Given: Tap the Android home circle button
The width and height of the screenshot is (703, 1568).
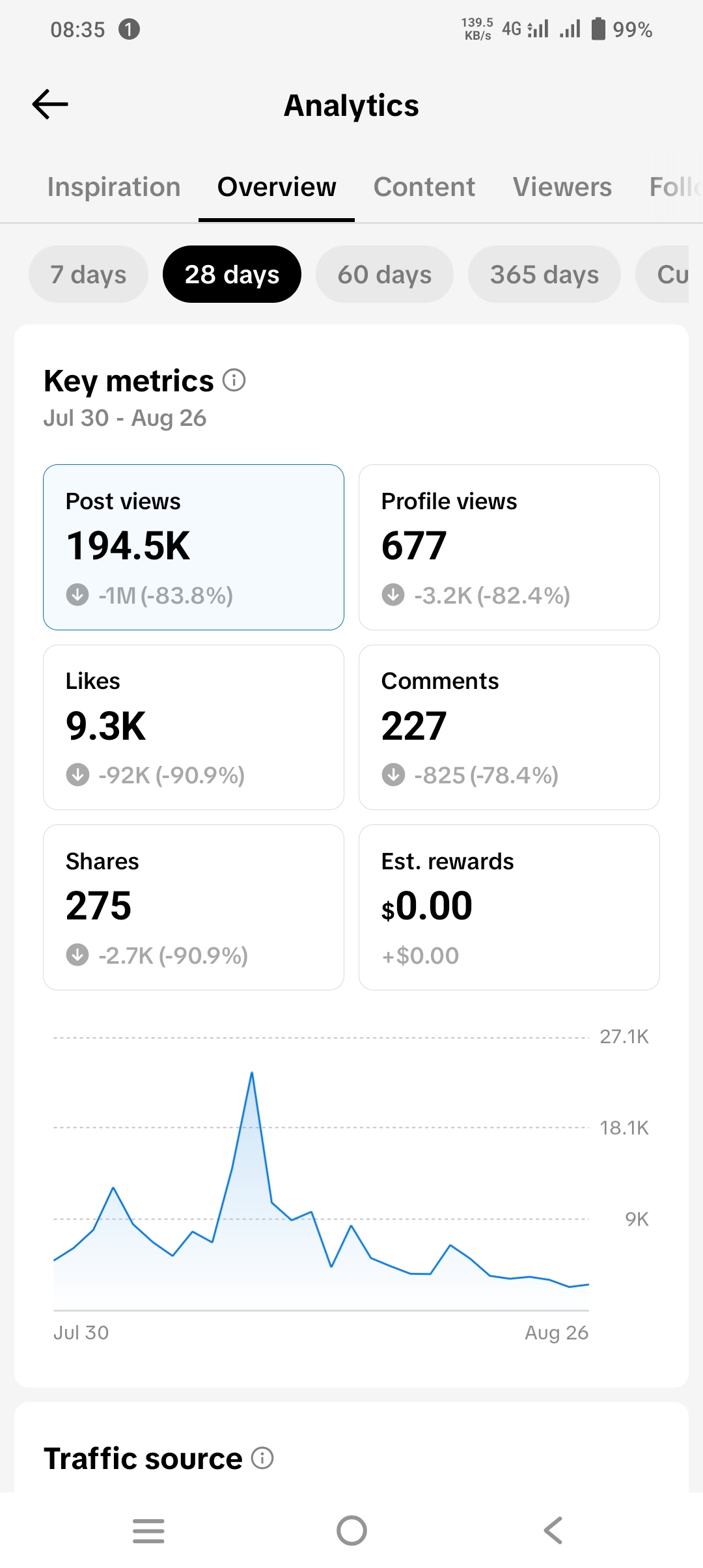Looking at the screenshot, I should click(351, 1531).
